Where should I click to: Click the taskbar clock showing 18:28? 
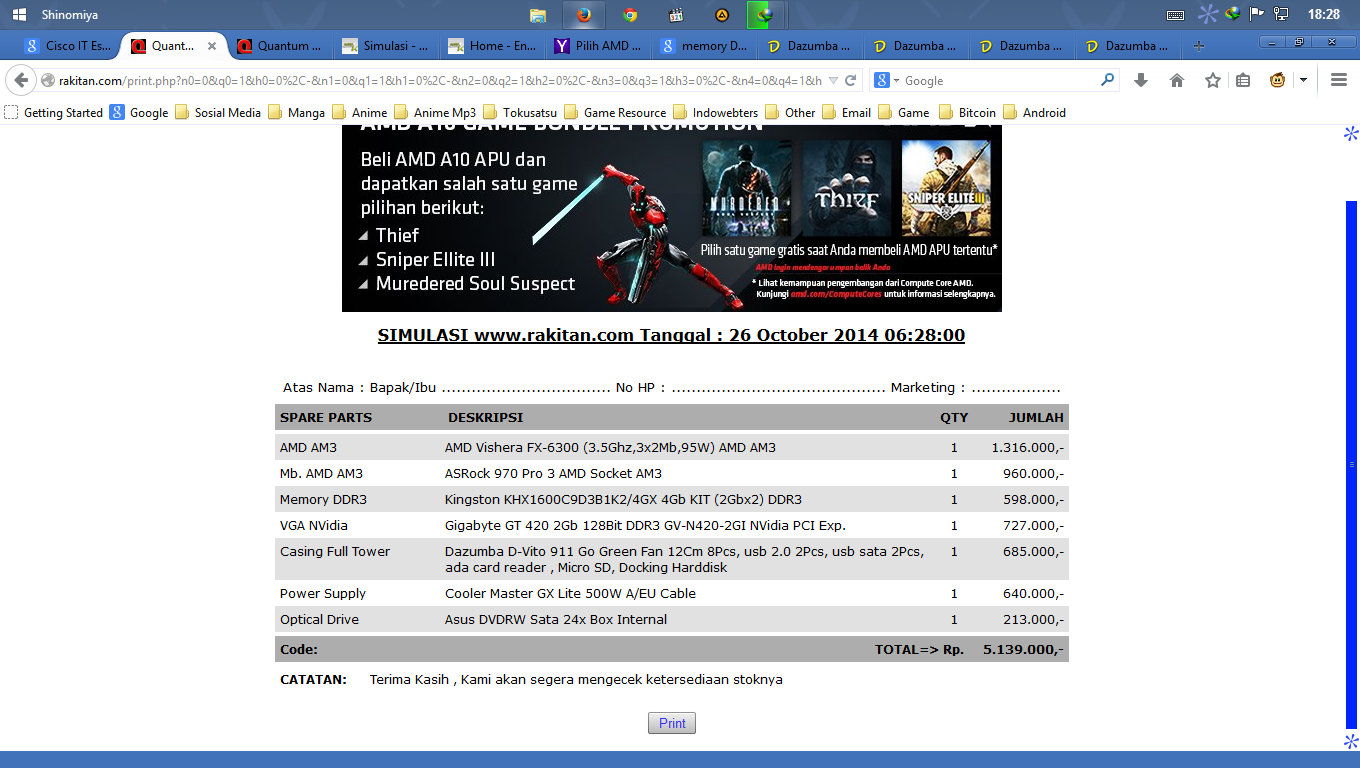point(1323,15)
